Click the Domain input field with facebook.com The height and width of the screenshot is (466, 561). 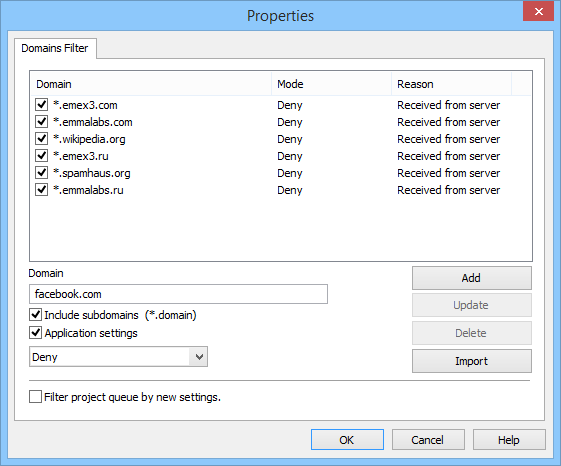click(x=178, y=294)
